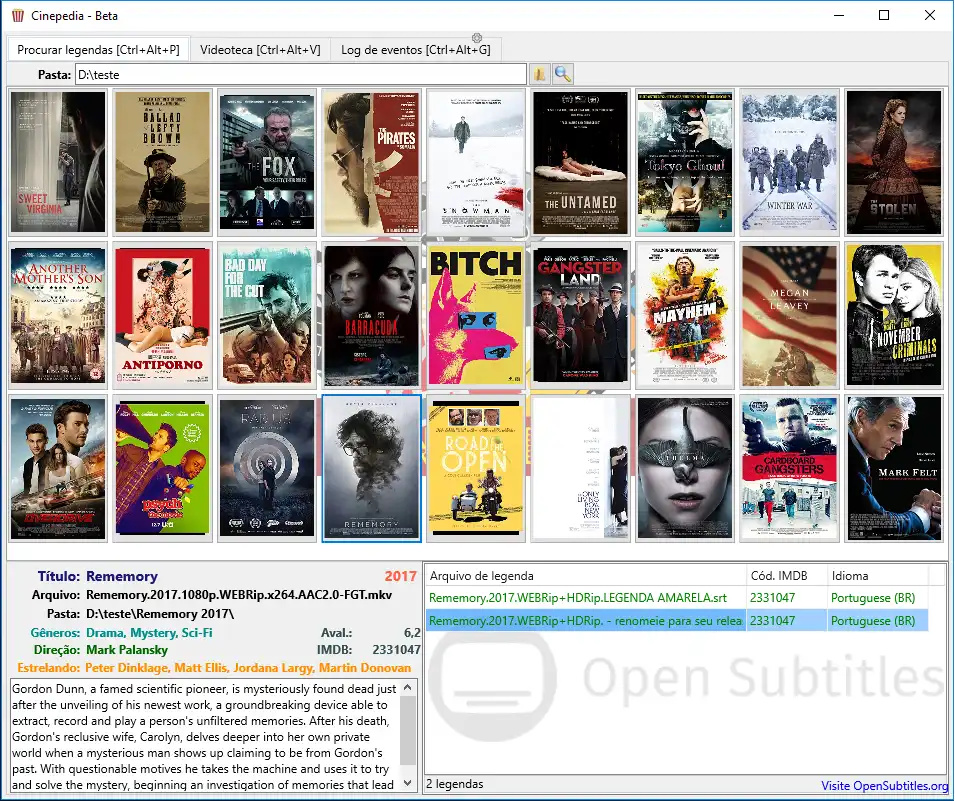Select the Sweet Virginia poster
Viewport: 955px width, 801px height.
pos(58,162)
